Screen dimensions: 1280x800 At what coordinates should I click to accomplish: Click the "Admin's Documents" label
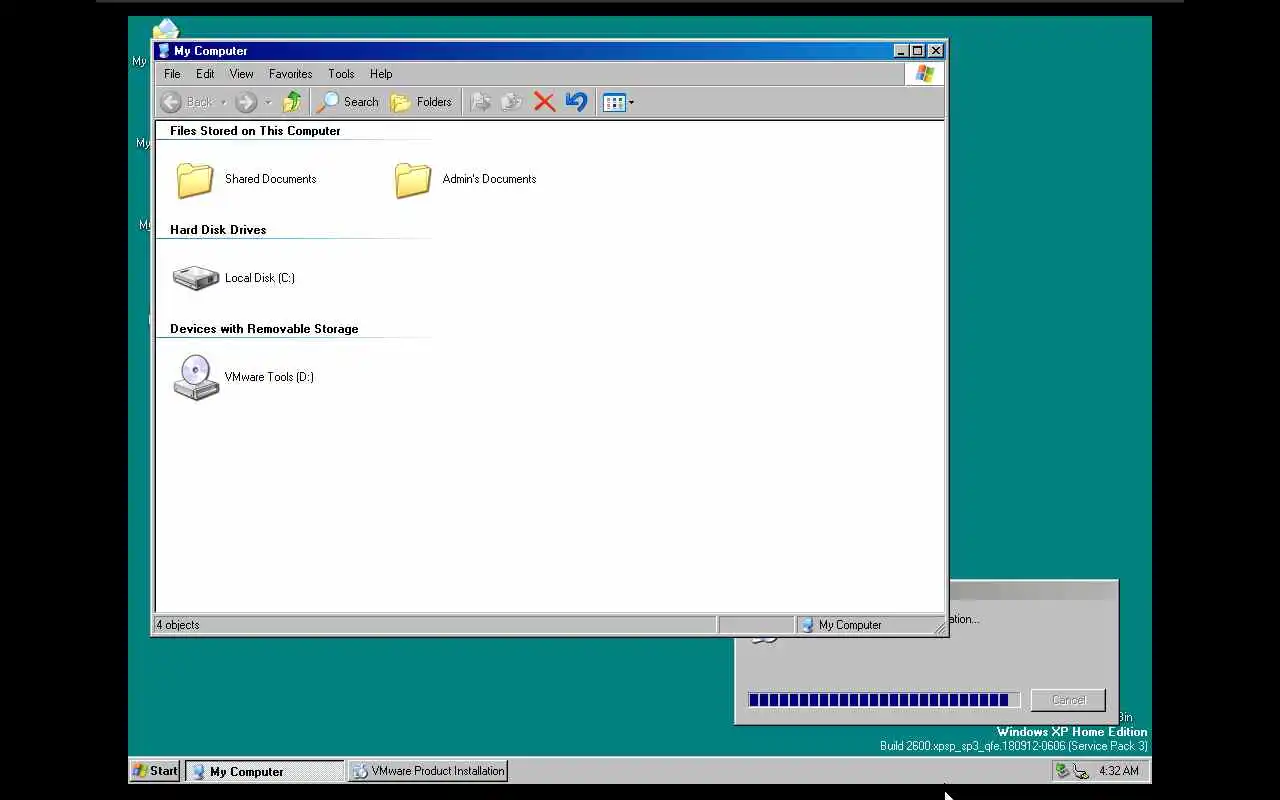click(x=489, y=179)
